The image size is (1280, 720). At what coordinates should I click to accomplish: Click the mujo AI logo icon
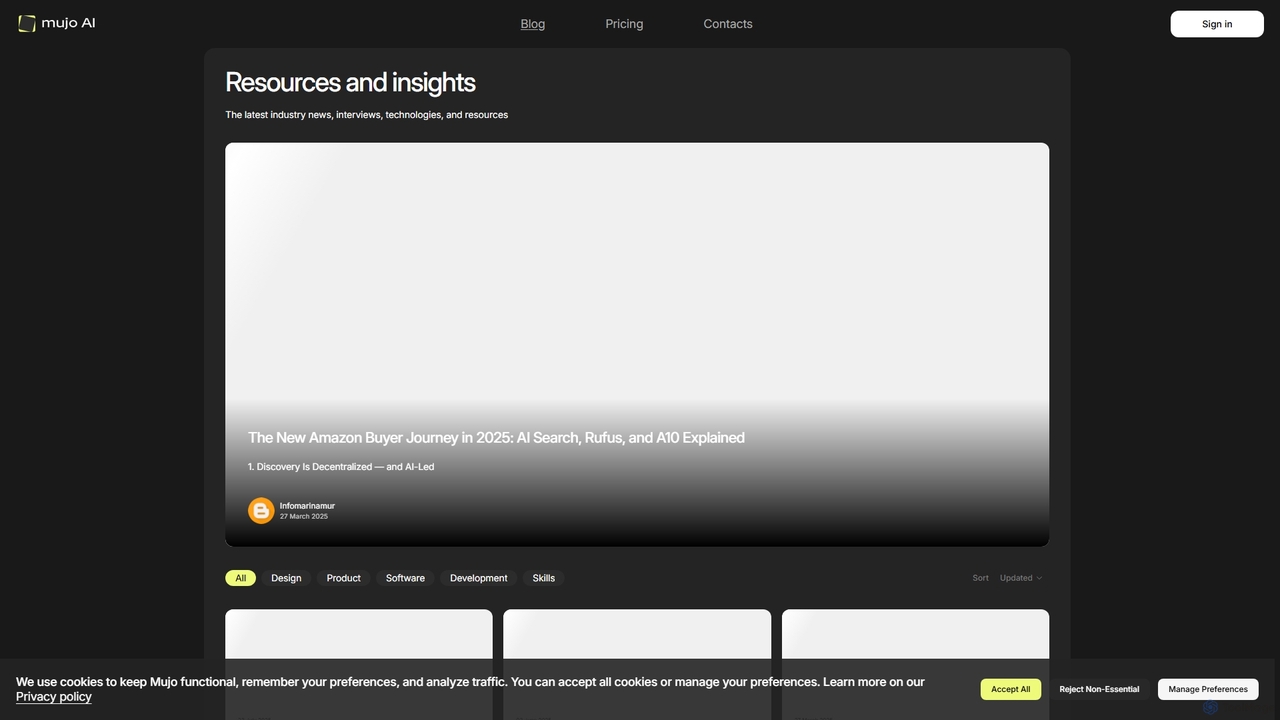[x=27, y=23]
